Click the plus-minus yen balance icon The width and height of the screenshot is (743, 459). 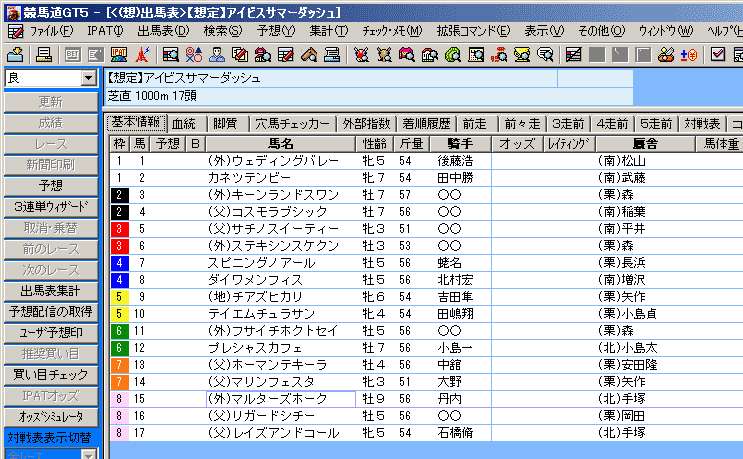688,54
